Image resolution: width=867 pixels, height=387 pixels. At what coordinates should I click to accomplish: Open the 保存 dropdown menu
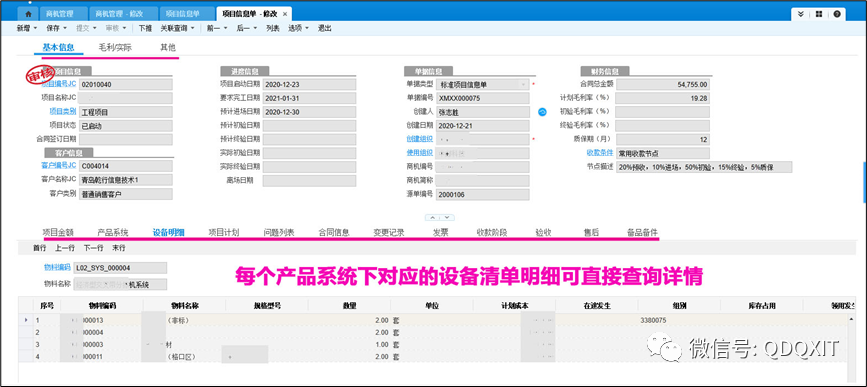pos(57,28)
